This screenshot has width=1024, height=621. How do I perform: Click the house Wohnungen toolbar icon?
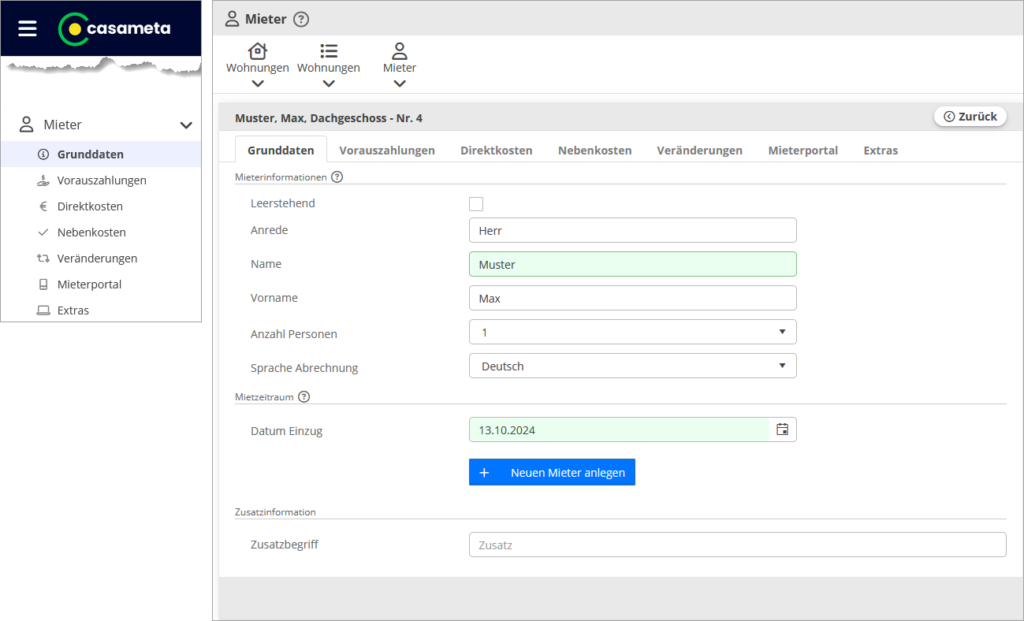pyautogui.click(x=257, y=52)
